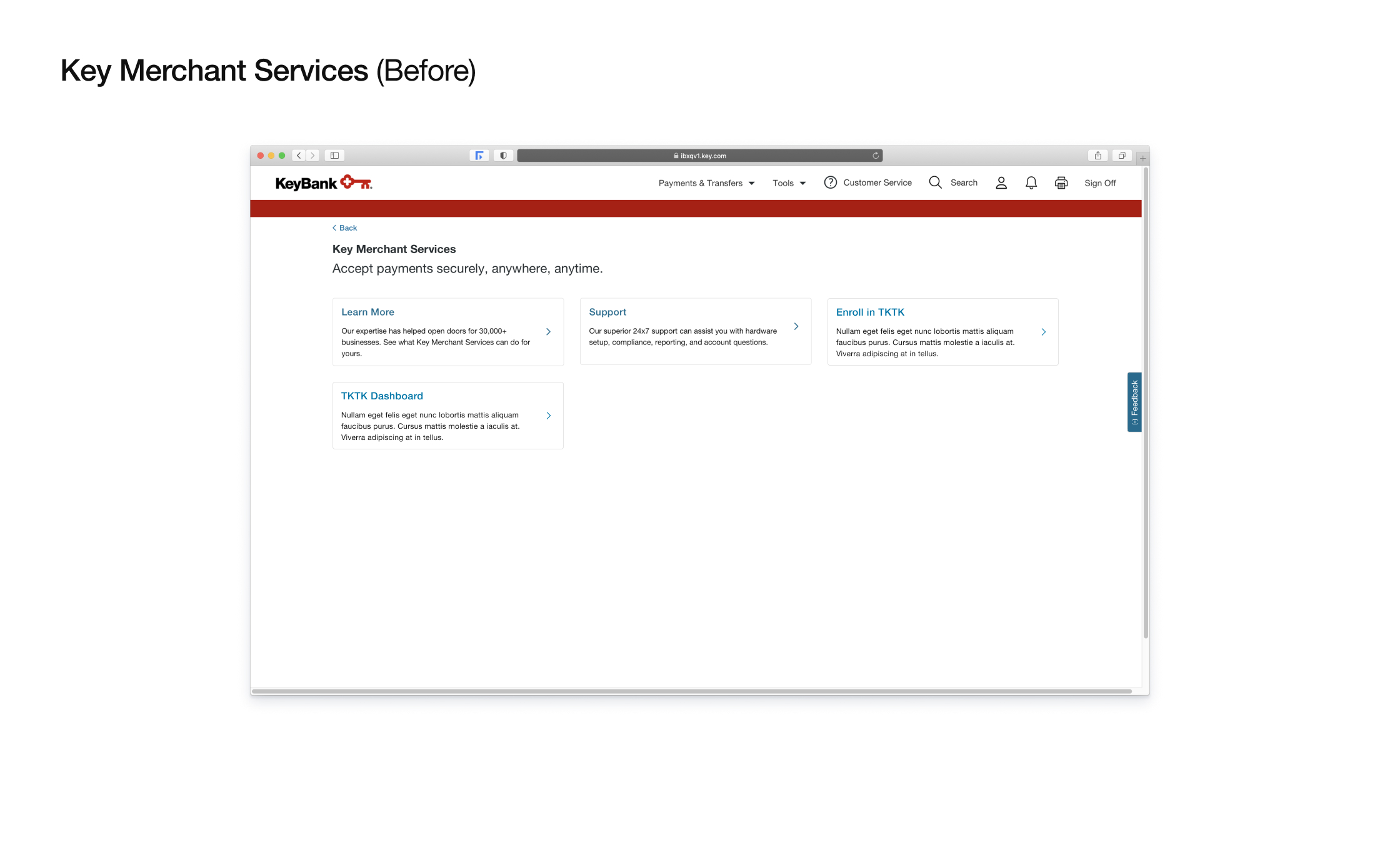Click the green window zoom button
The image size is (1400, 850).
(x=282, y=156)
